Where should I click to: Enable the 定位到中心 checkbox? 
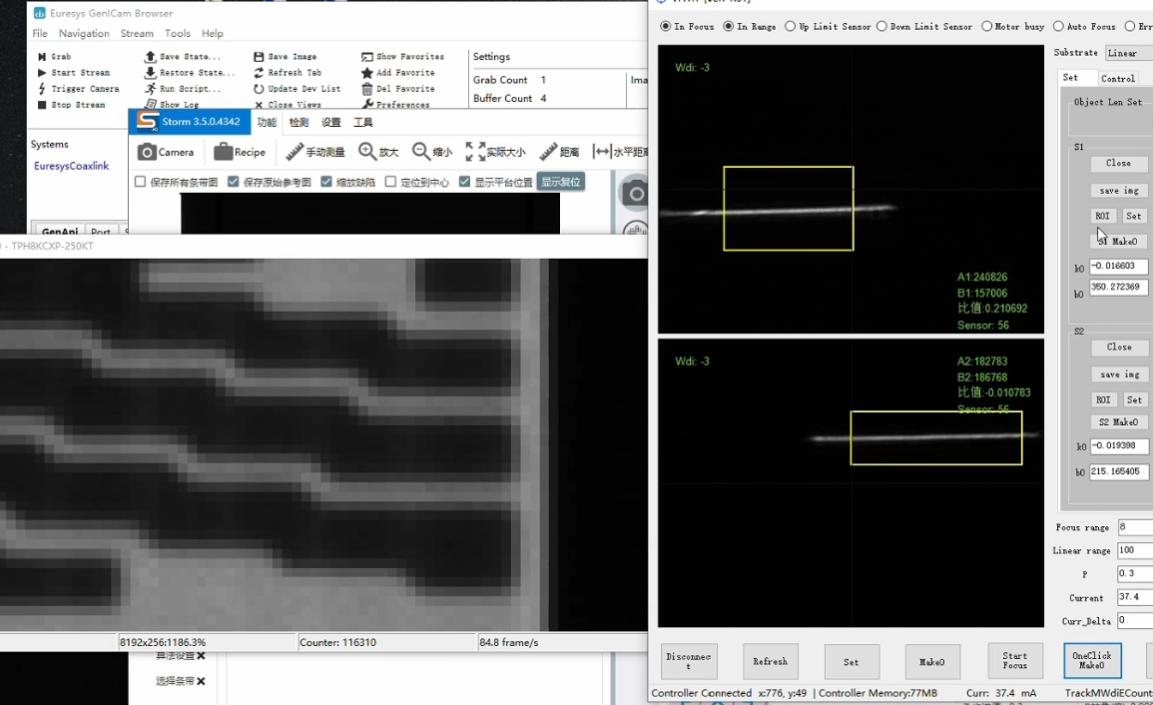click(x=390, y=182)
